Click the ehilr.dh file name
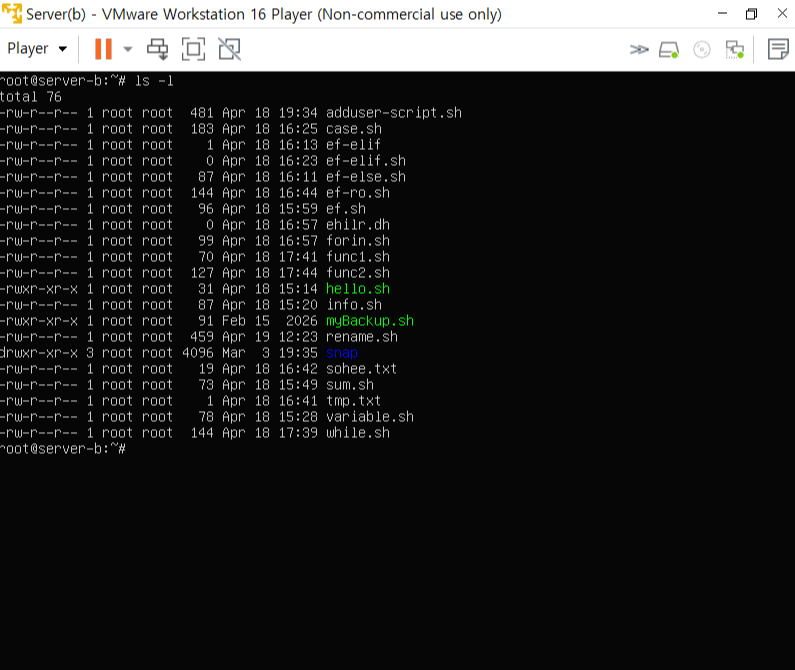 click(358, 225)
